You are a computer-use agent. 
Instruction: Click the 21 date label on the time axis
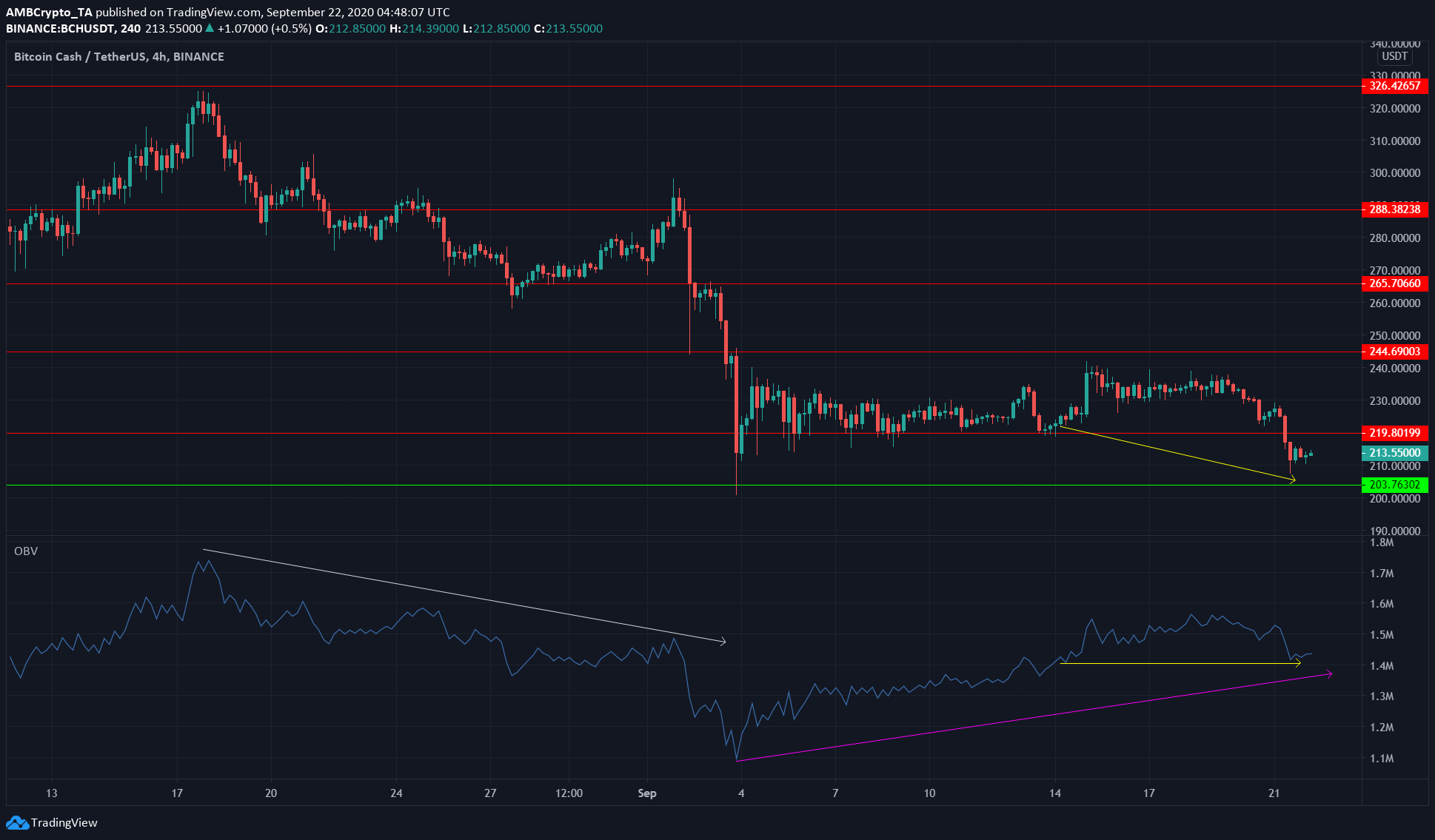(1274, 793)
